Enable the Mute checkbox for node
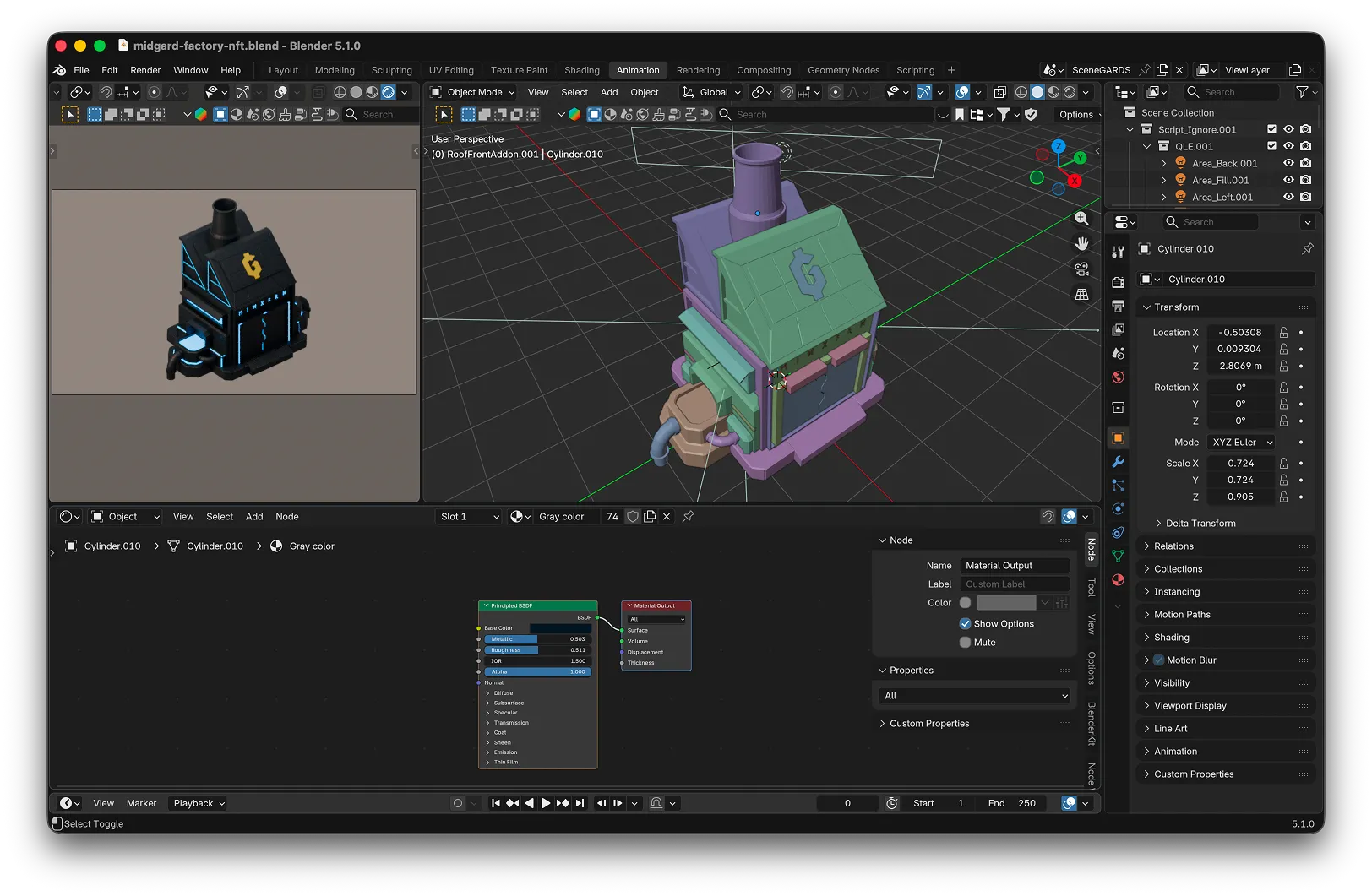Screen dimensions: 1372x896 point(965,643)
